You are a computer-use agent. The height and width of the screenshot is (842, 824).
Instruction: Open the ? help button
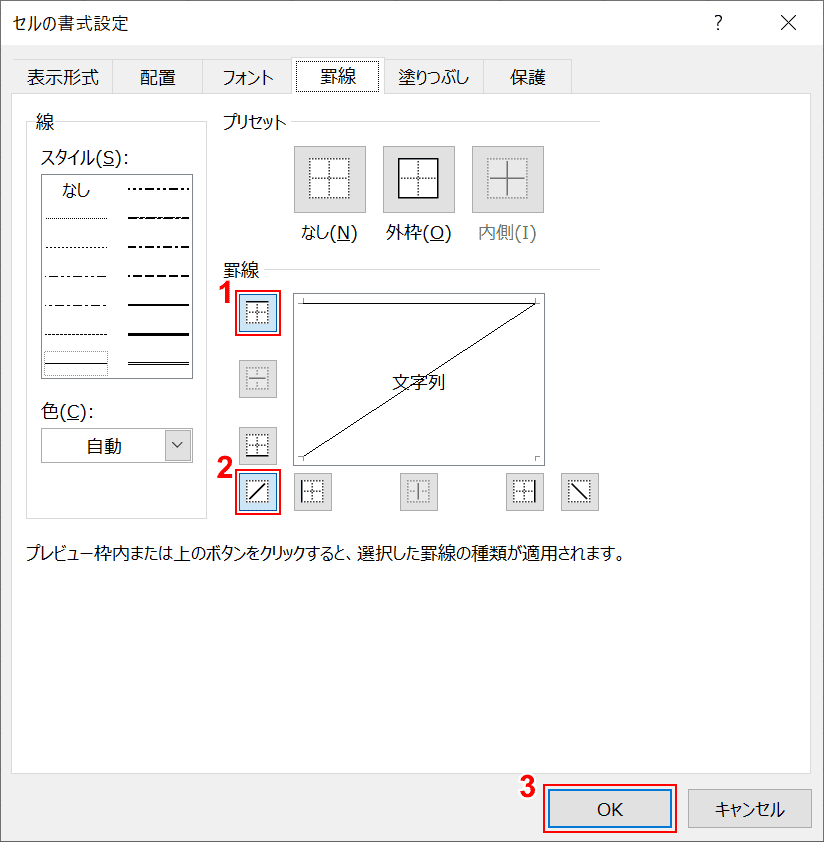point(718,23)
